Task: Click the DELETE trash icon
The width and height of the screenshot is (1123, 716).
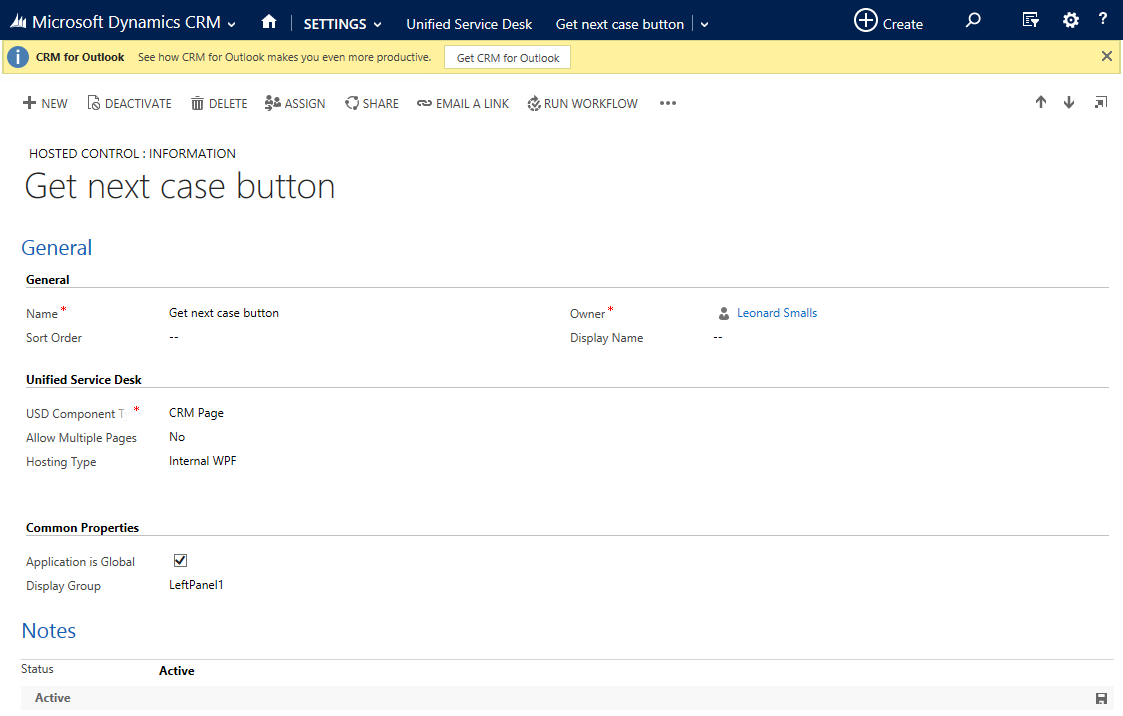Action: pyautogui.click(x=198, y=103)
